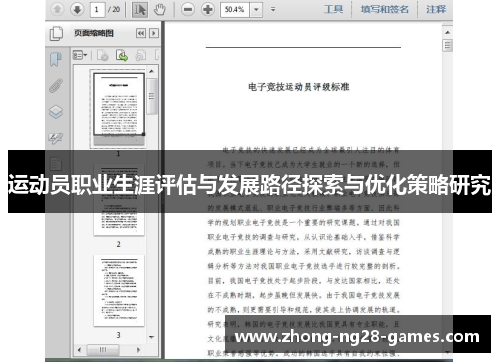
Task: Click the document vertical scroll handle
Action: 447,45
